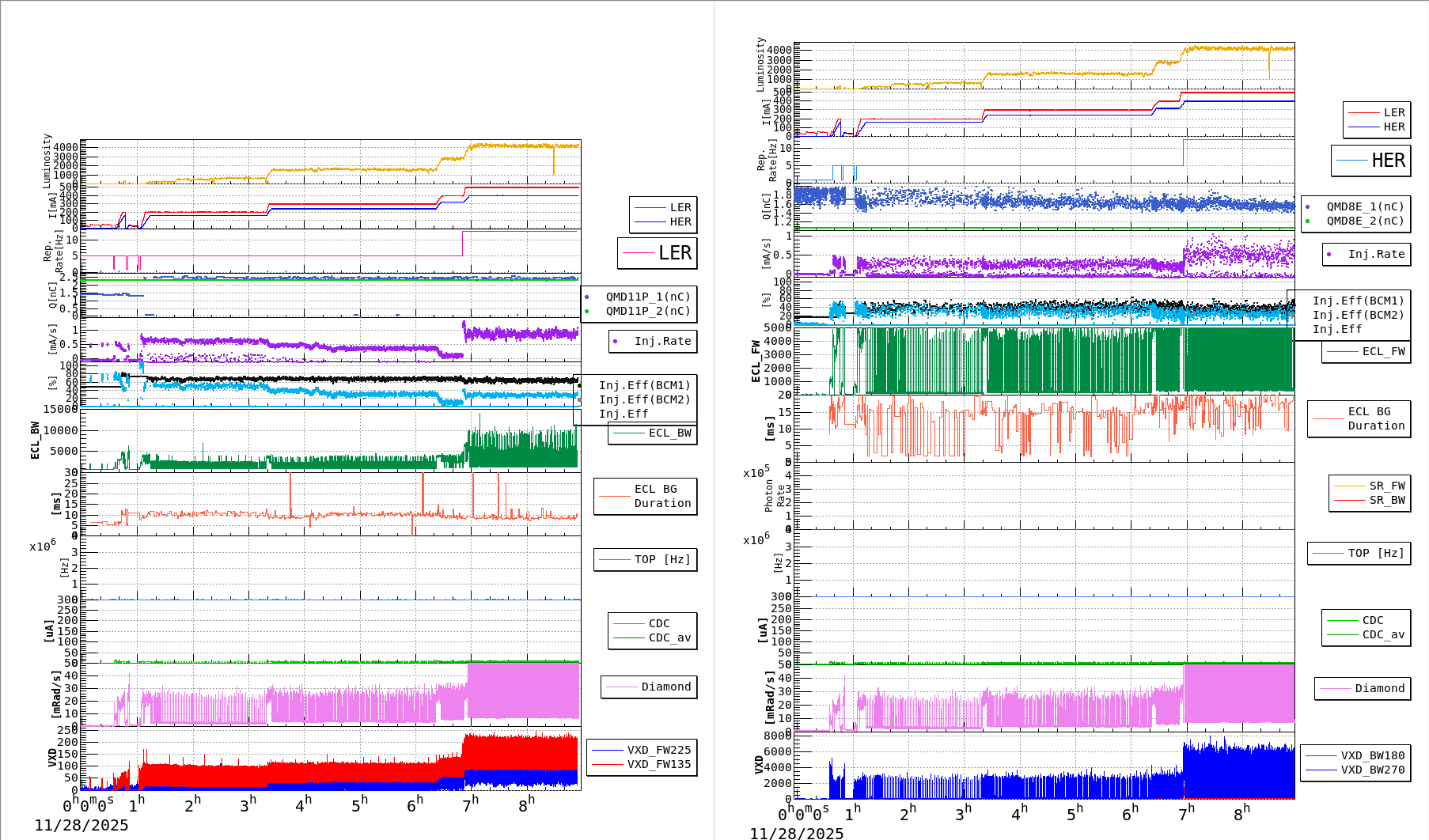The height and width of the screenshot is (840, 1429).
Task: Select the TOP [Hz] legend in left panel
Action: (646, 559)
